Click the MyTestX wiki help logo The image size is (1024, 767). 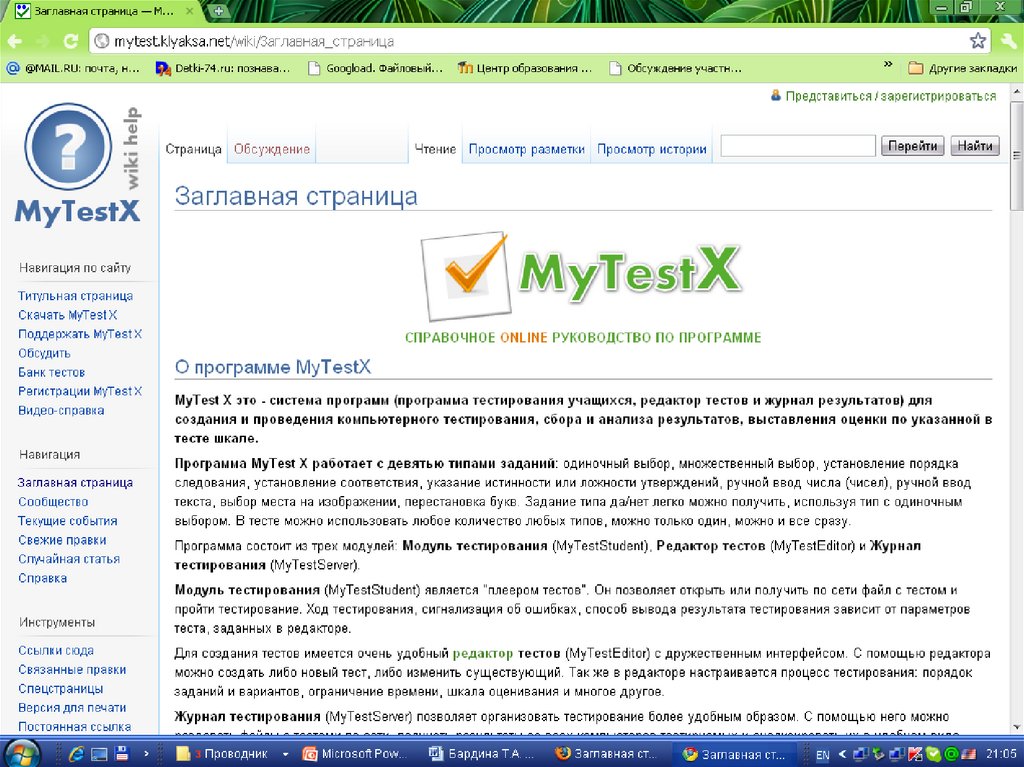click(78, 163)
